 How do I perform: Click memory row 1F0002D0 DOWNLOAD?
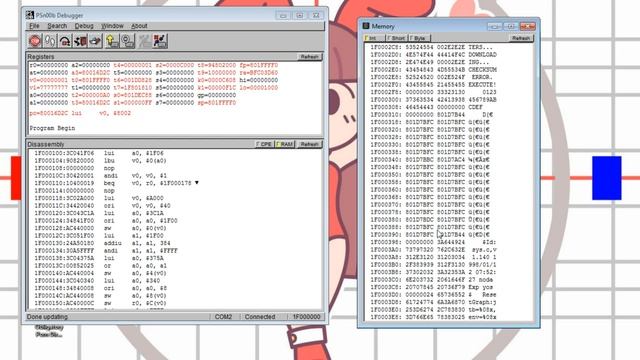pyautogui.click(x=433, y=55)
